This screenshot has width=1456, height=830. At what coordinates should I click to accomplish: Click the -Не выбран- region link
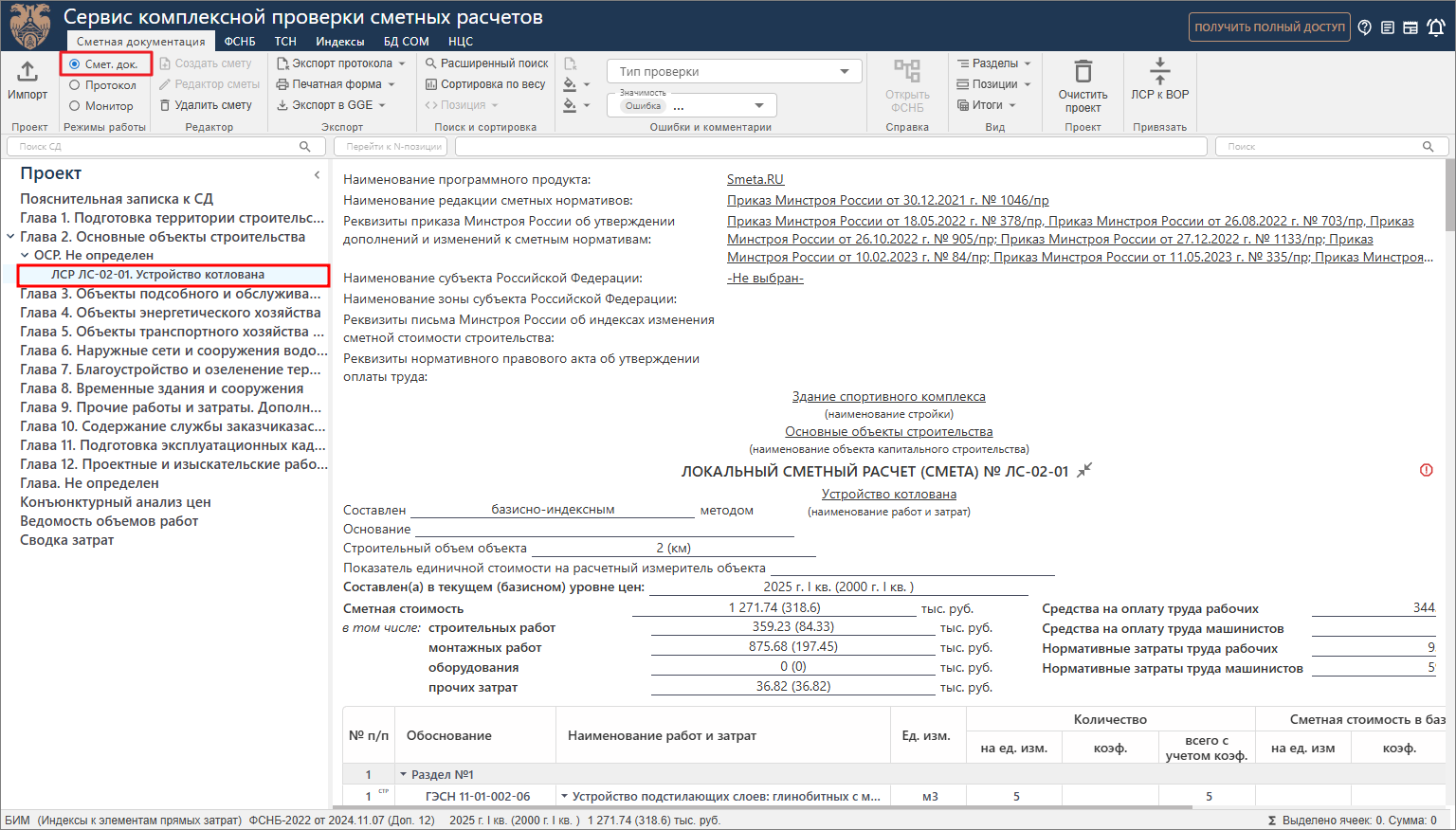tap(765, 278)
